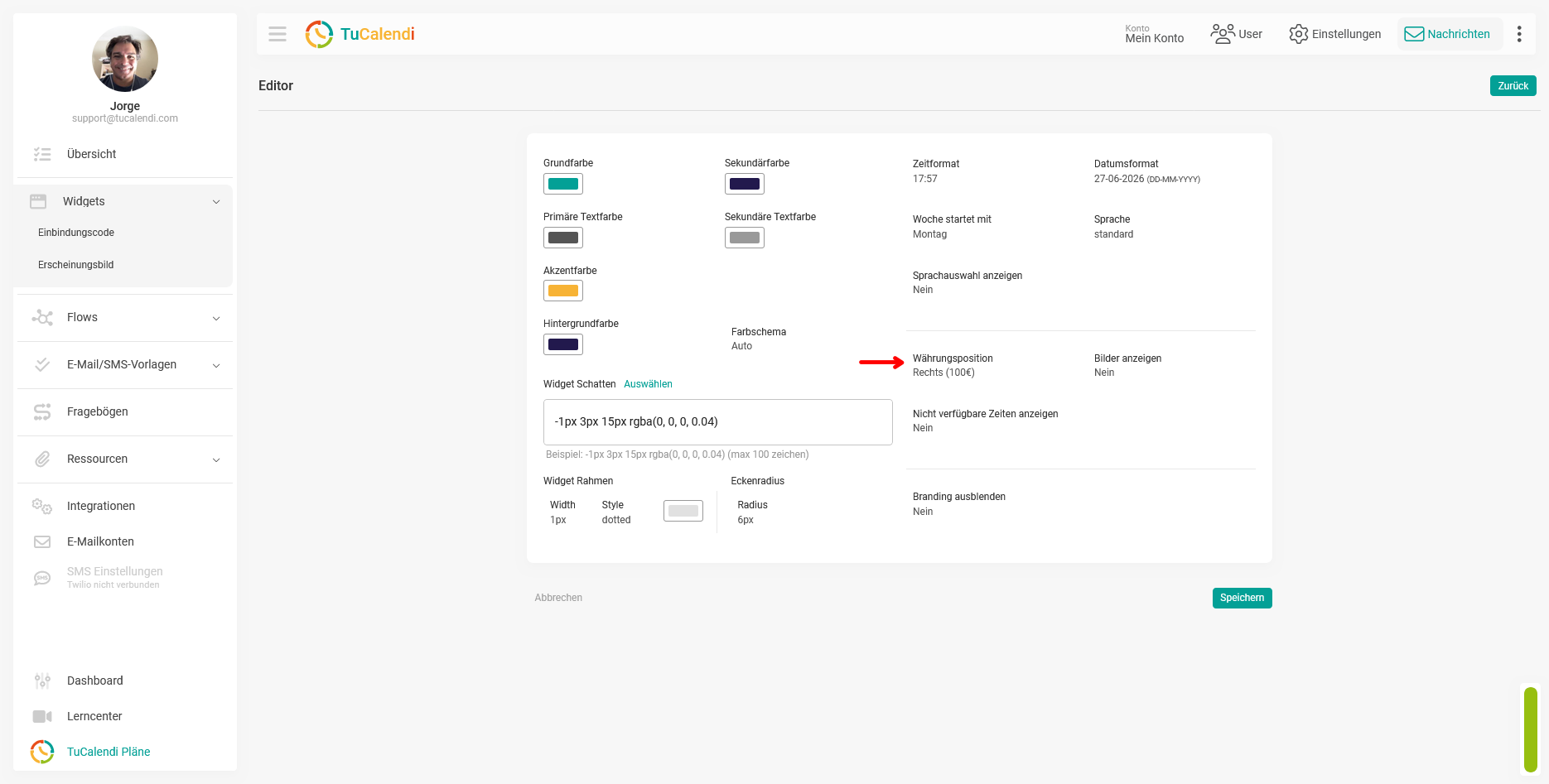1549x784 pixels.
Task: Pick the Primäre Textfarbe swatch
Action: (563, 238)
